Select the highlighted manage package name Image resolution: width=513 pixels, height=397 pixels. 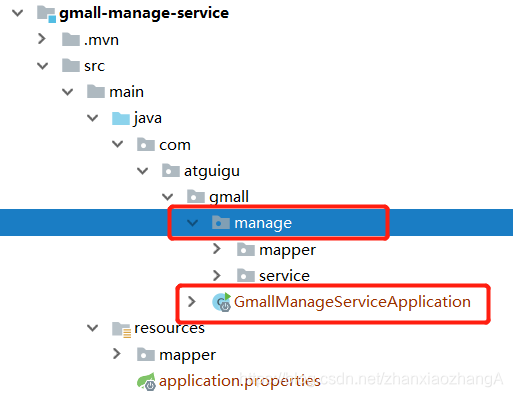(263, 223)
